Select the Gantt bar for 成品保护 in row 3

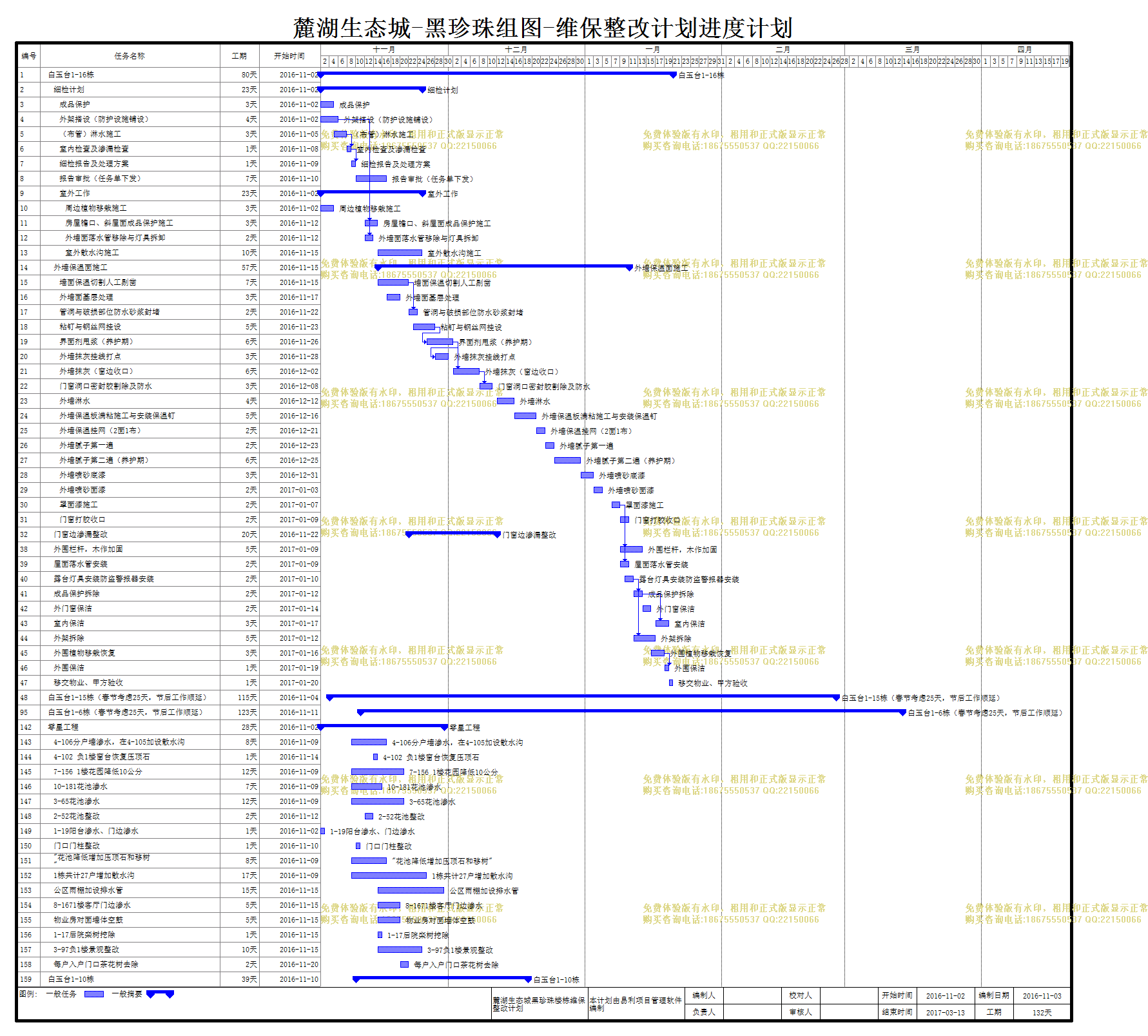pyautogui.click(x=327, y=104)
